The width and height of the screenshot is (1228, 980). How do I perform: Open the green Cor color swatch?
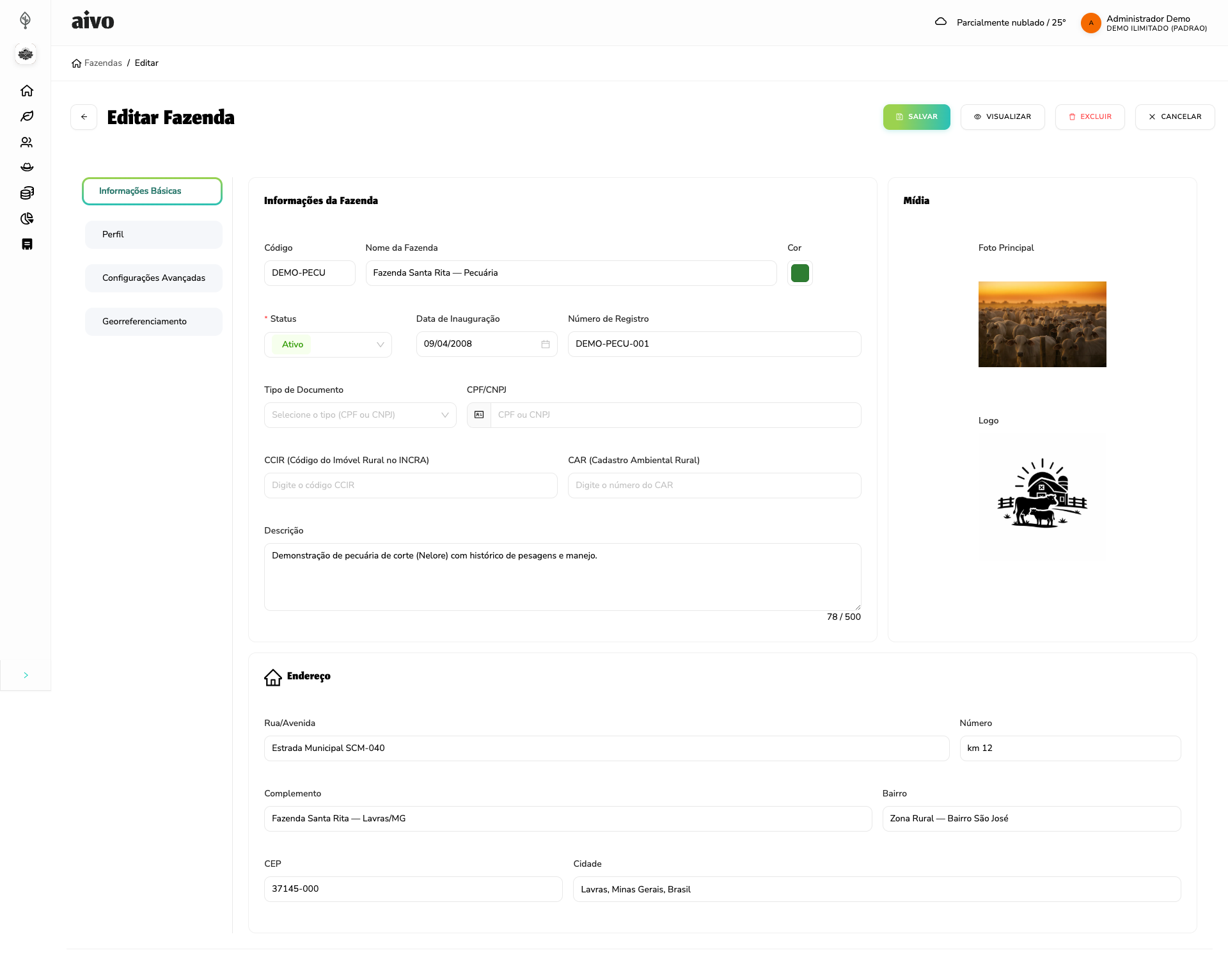click(x=800, y=273)
